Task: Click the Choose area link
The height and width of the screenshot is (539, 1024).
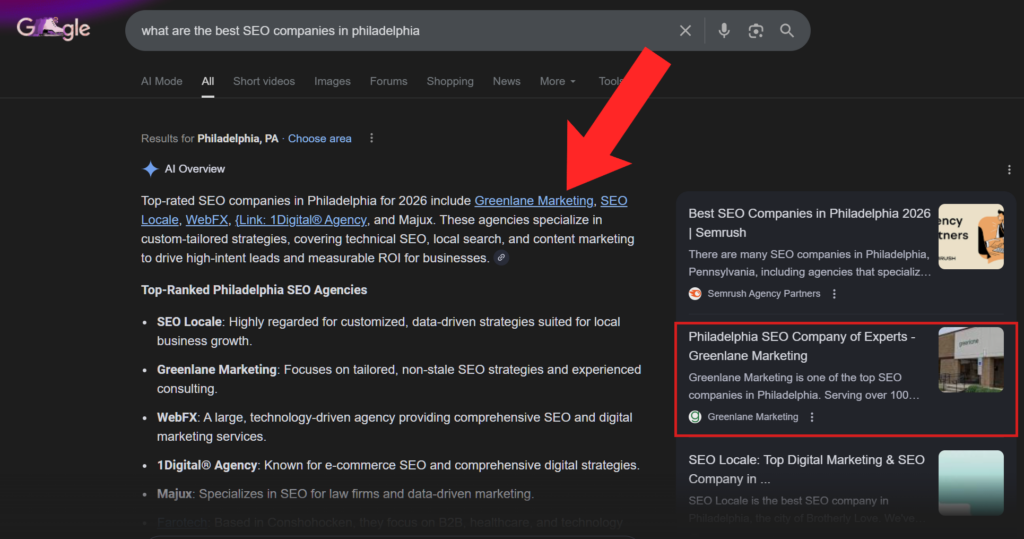Action: pos(319,139)
